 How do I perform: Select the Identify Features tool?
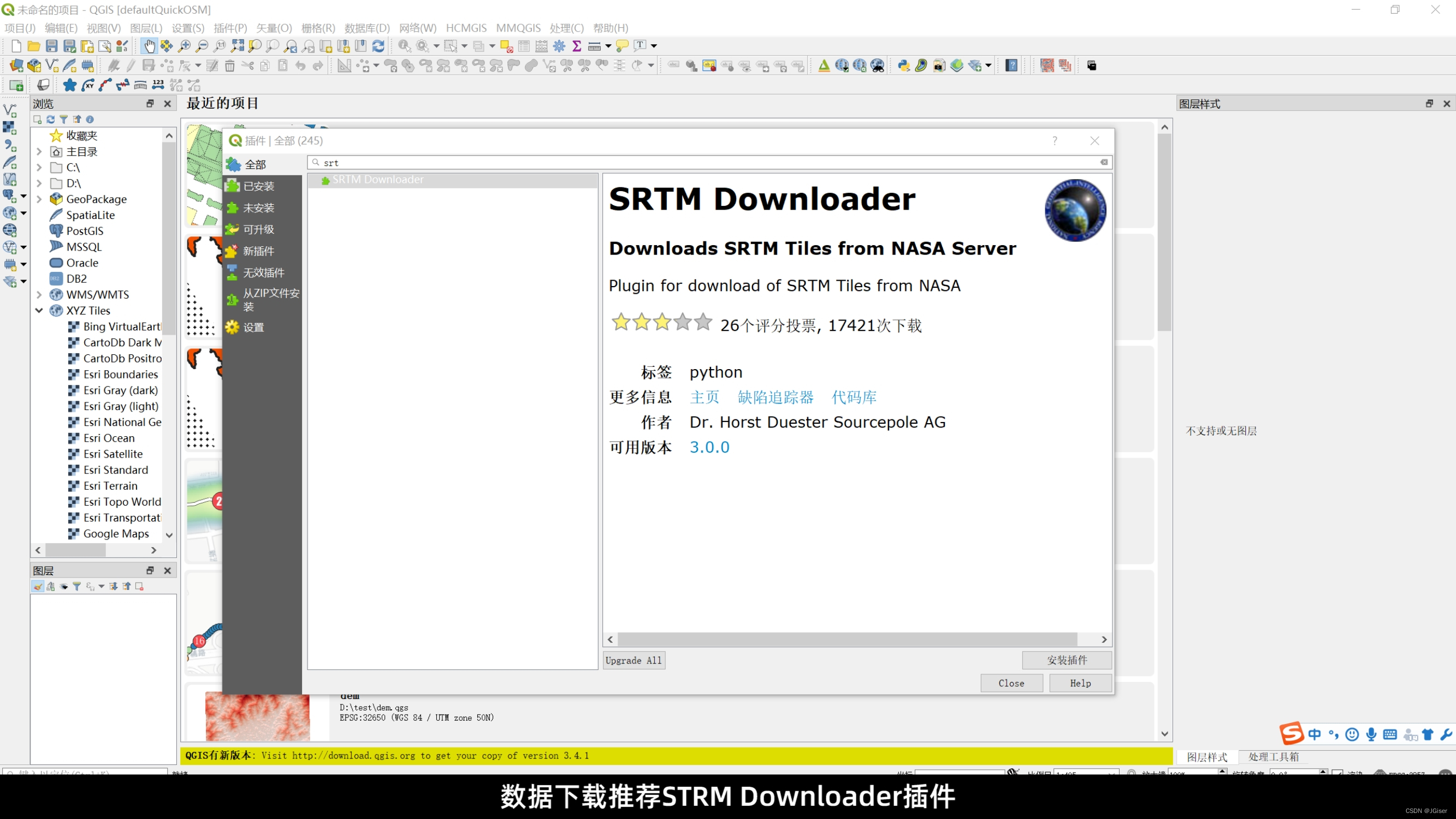pyautogui.click(x=404, y=46)
